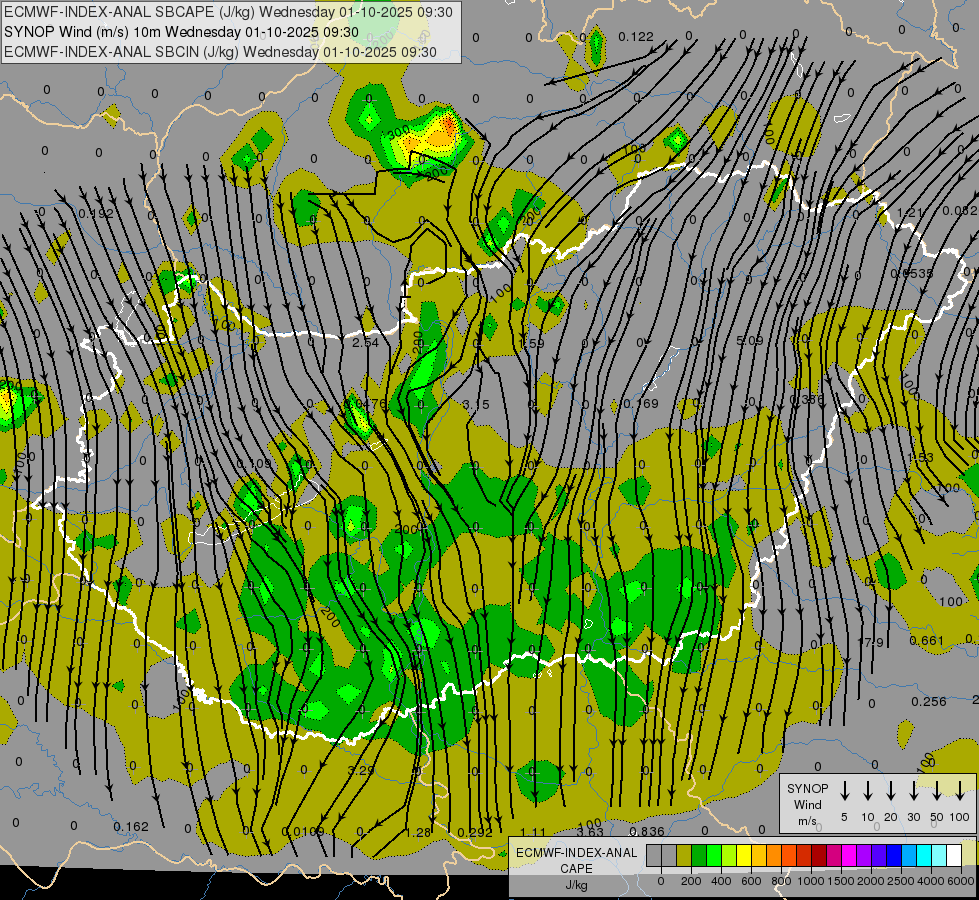Click the 30 m/s wind legend arrow
Image resolution: width=979 pixels, height=900 pixels.
pos(913,790)
